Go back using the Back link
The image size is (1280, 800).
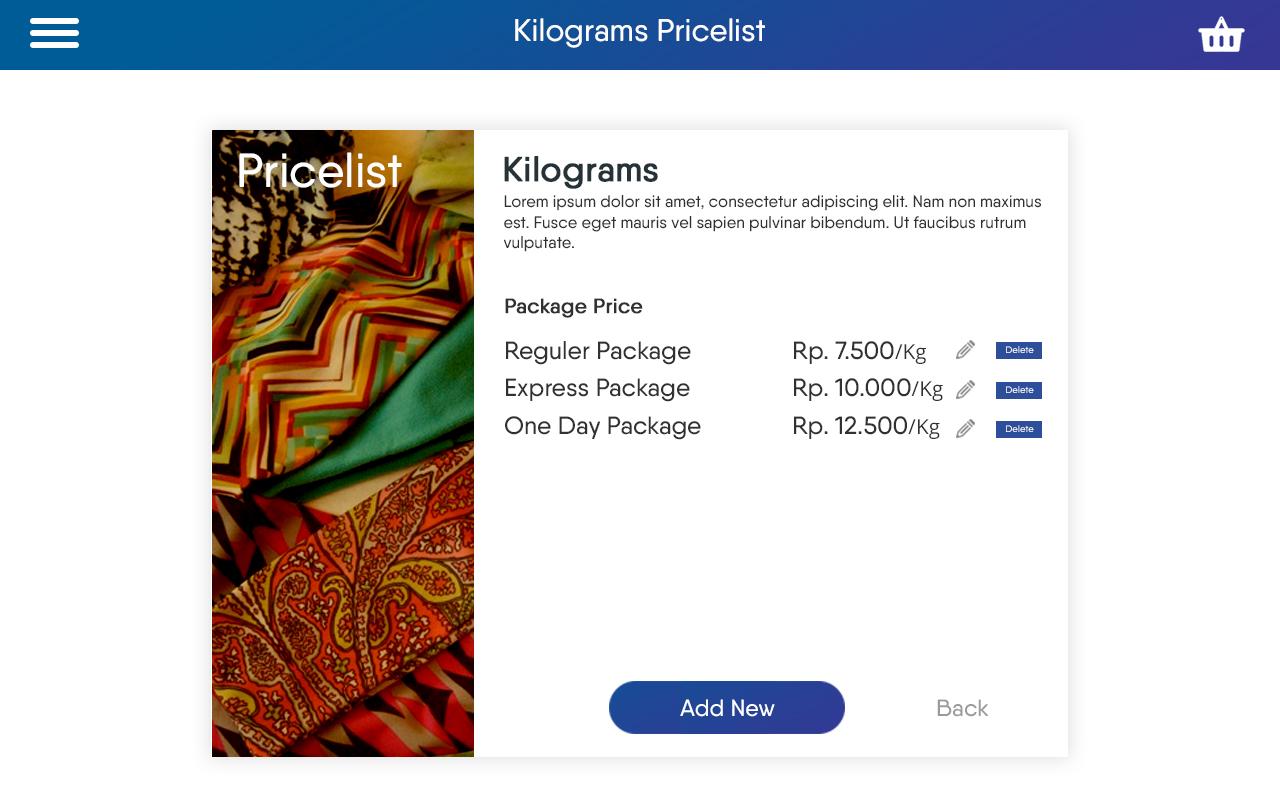click(962, 708)
